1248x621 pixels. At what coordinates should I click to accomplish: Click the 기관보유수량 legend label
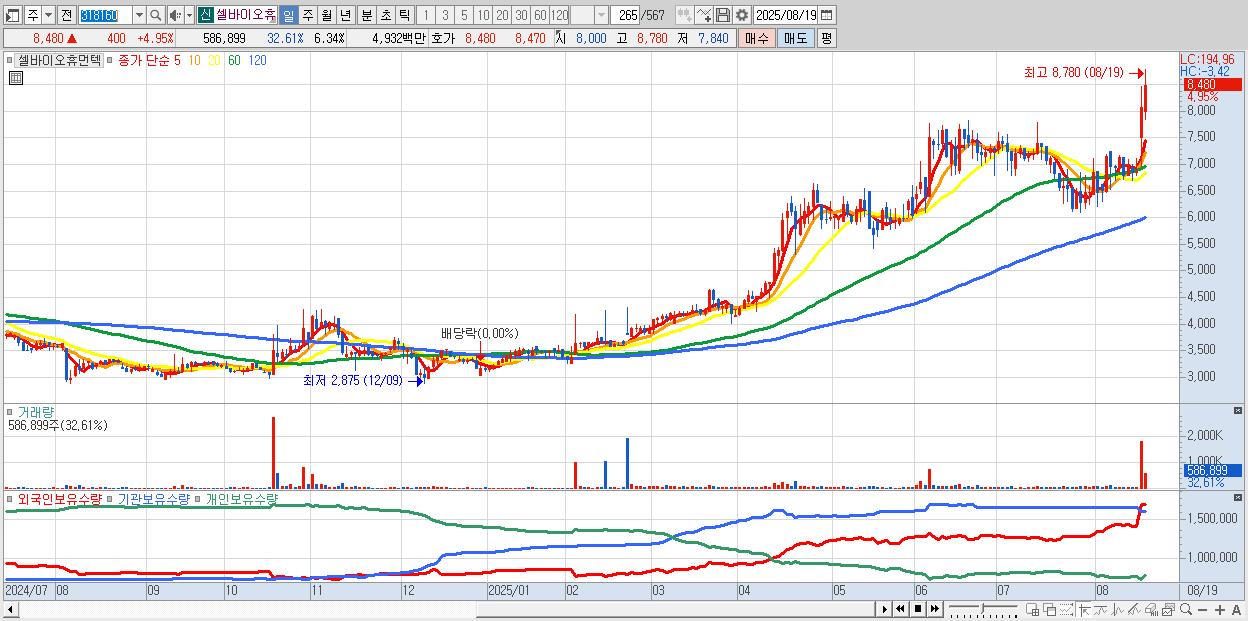154,498
